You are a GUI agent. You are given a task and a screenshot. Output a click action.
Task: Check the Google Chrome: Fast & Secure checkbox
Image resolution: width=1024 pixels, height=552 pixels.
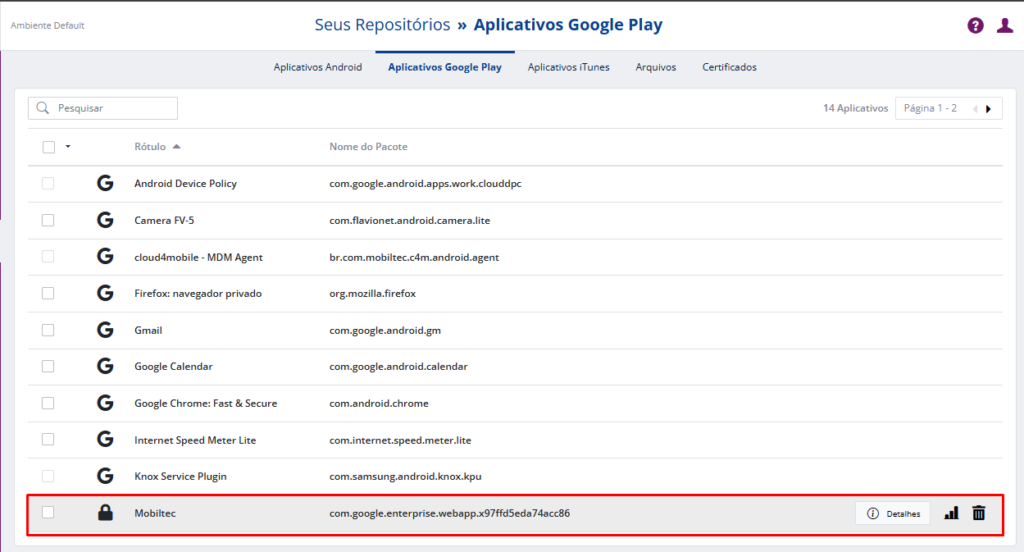48,403
